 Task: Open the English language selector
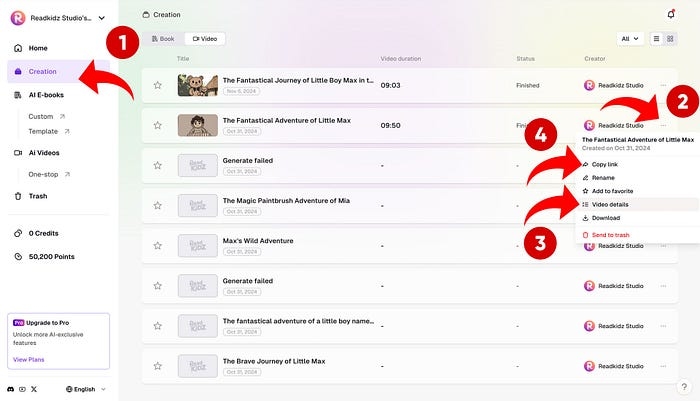tap(85, 388)
